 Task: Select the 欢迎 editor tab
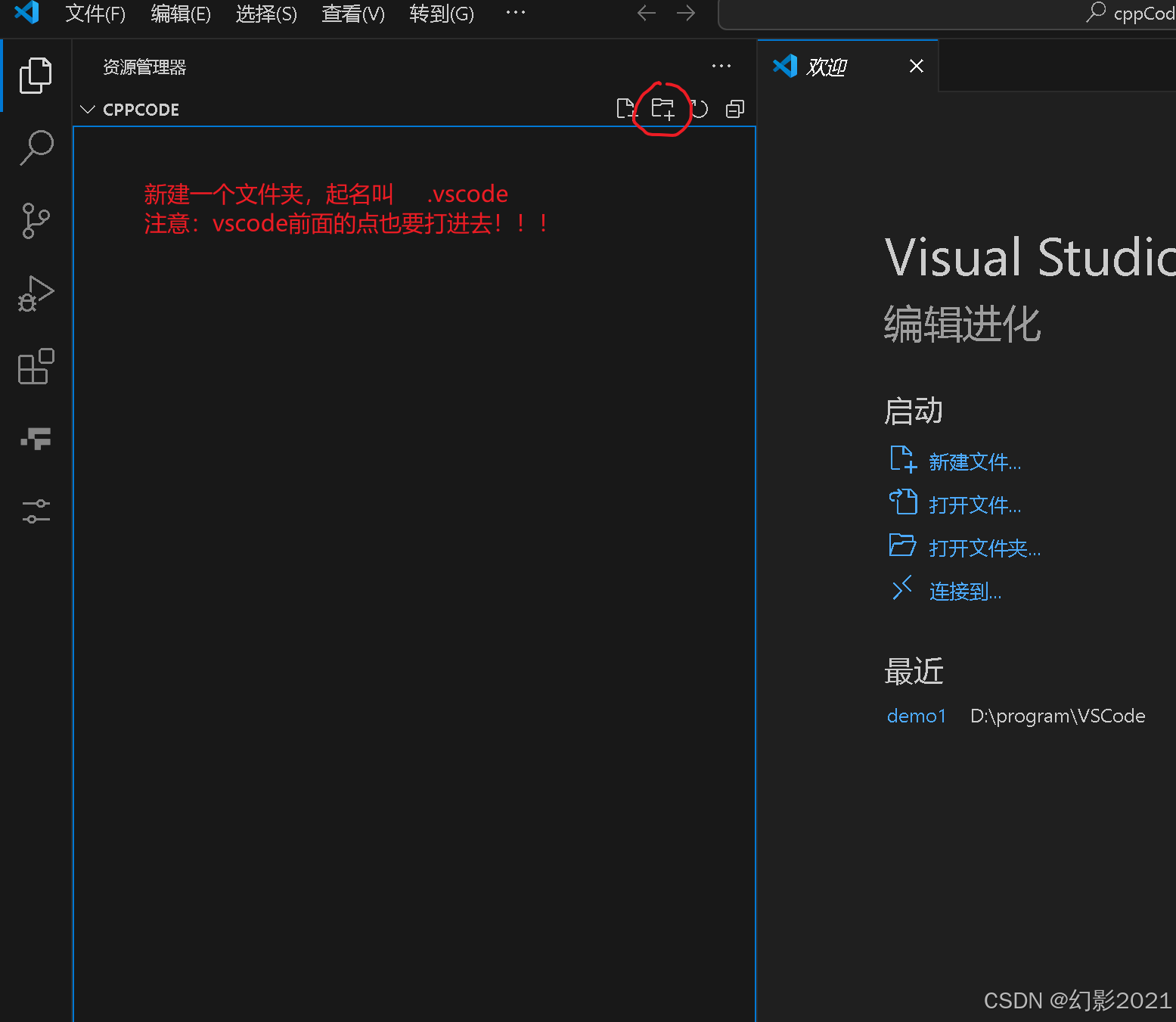(848, 67)
